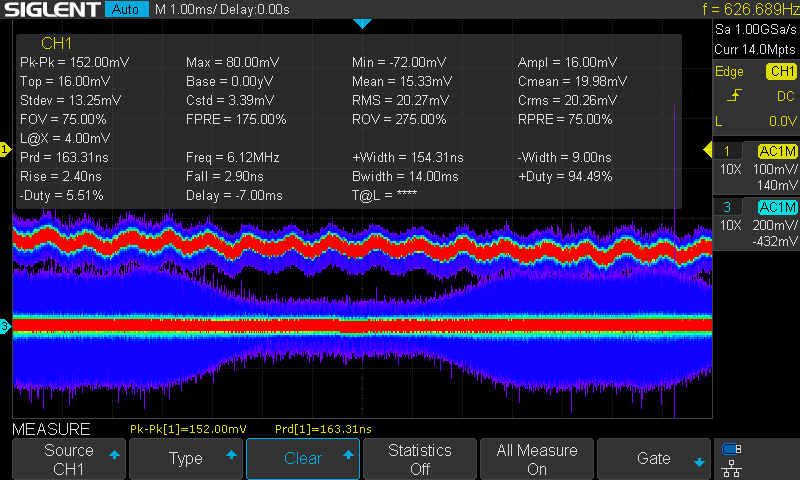
Task: Select the yellow CH1 trigger source badge
Action: (782, 71)
